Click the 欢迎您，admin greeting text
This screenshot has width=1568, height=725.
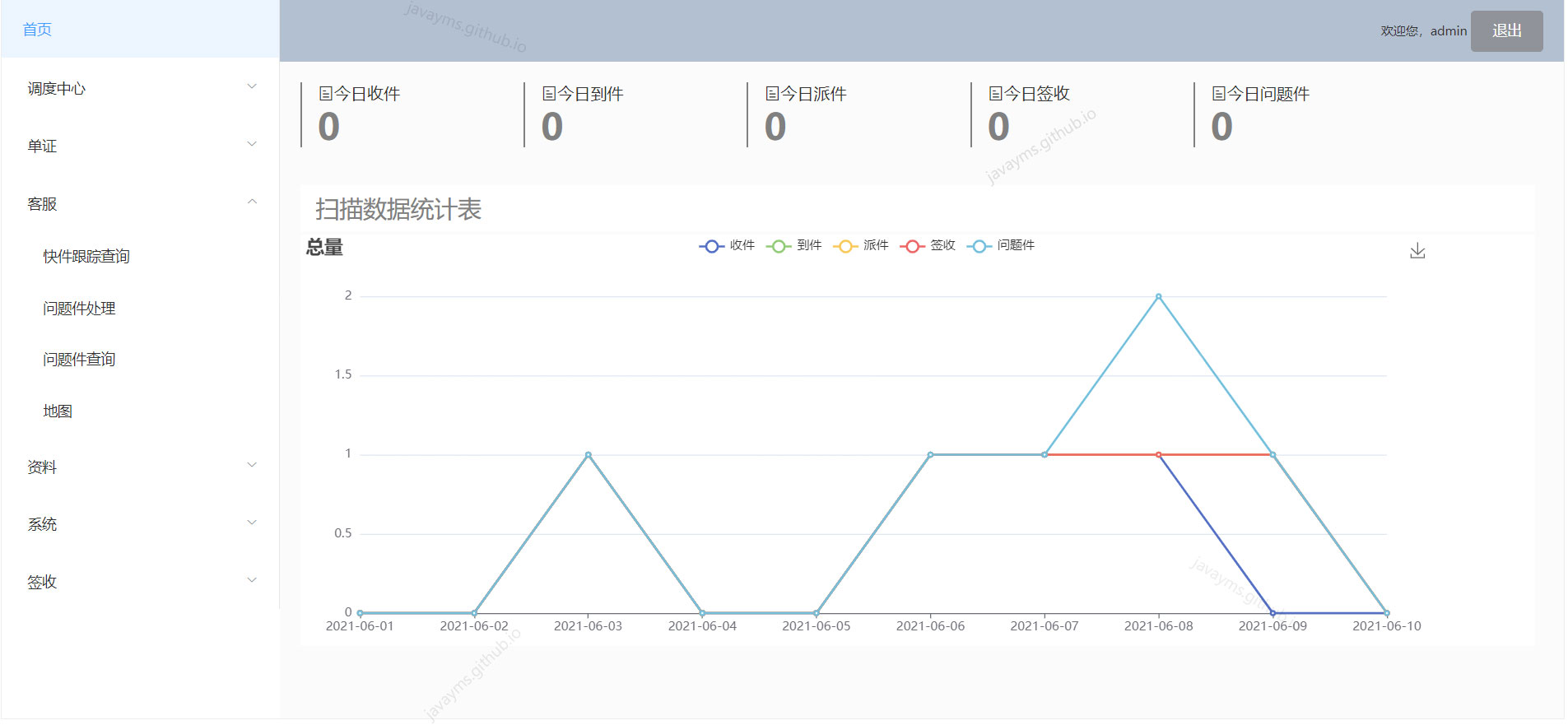pos(1424,30)
